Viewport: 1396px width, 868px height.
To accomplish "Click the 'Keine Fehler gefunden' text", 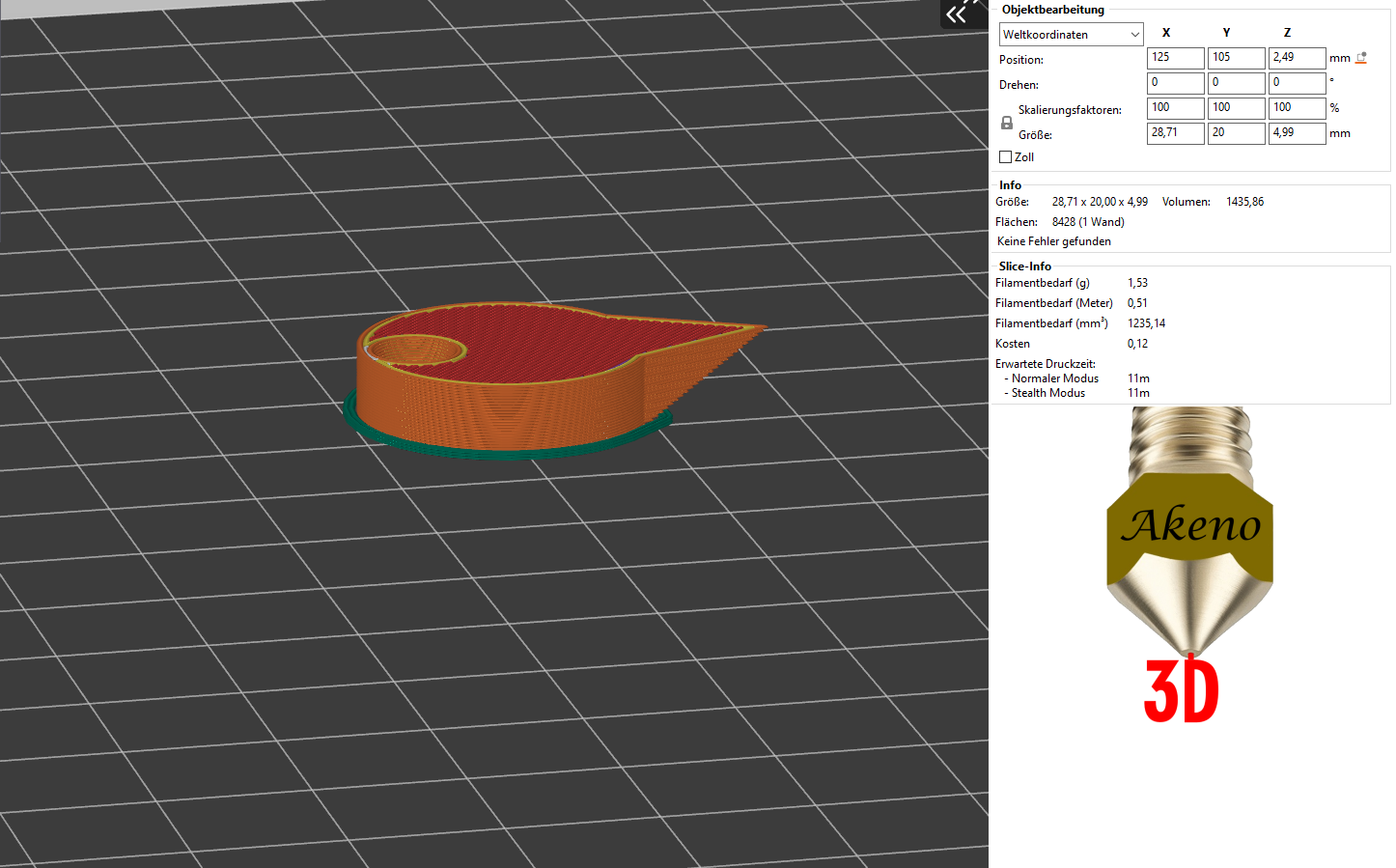I will coord(1053,241).
